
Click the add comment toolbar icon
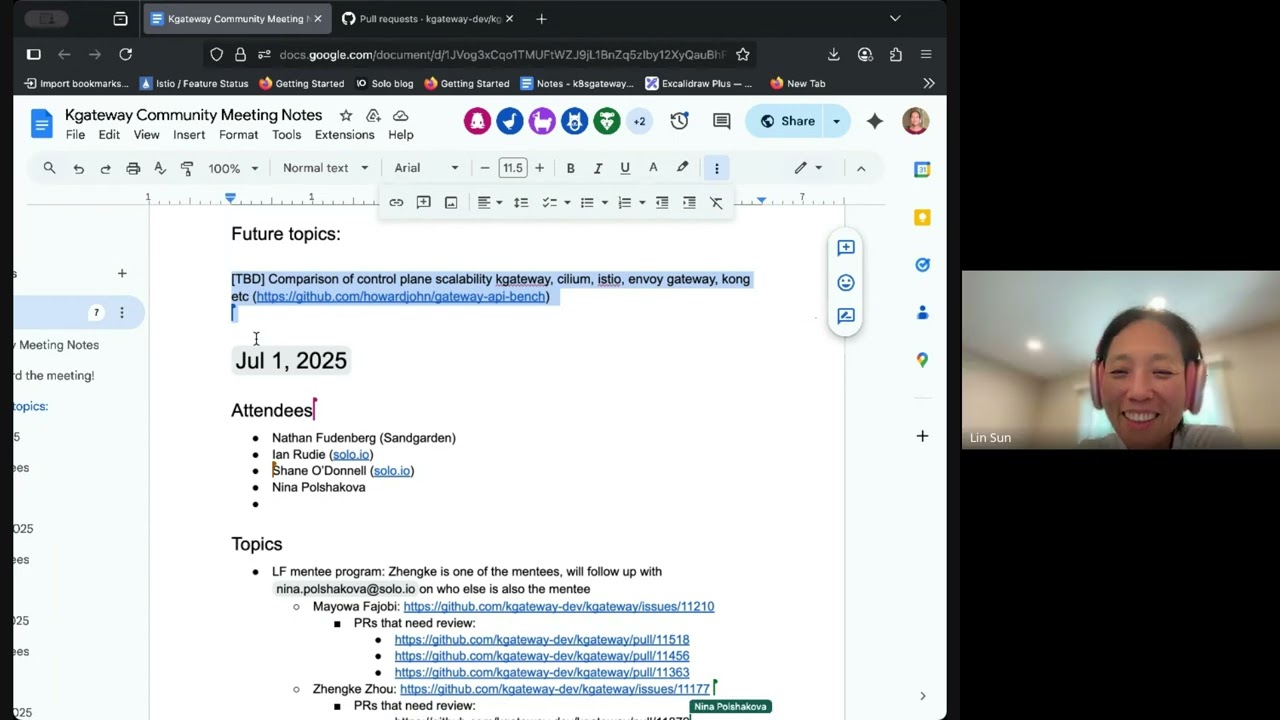click(x=423, y=202)
